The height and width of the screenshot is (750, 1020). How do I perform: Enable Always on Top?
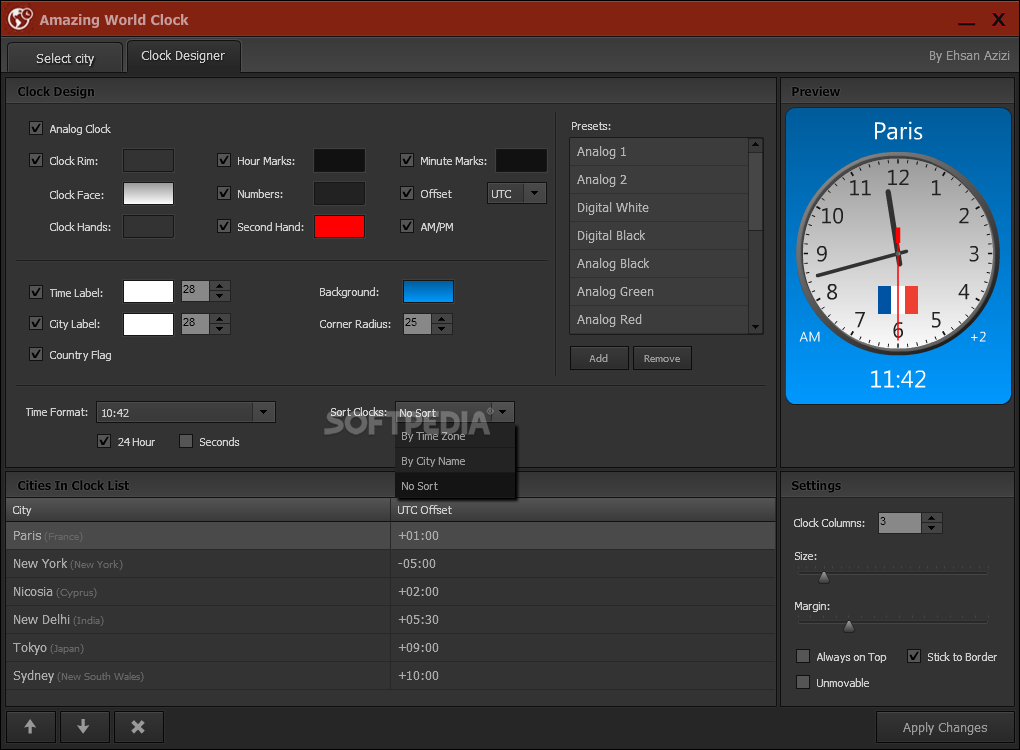[803, 656]
